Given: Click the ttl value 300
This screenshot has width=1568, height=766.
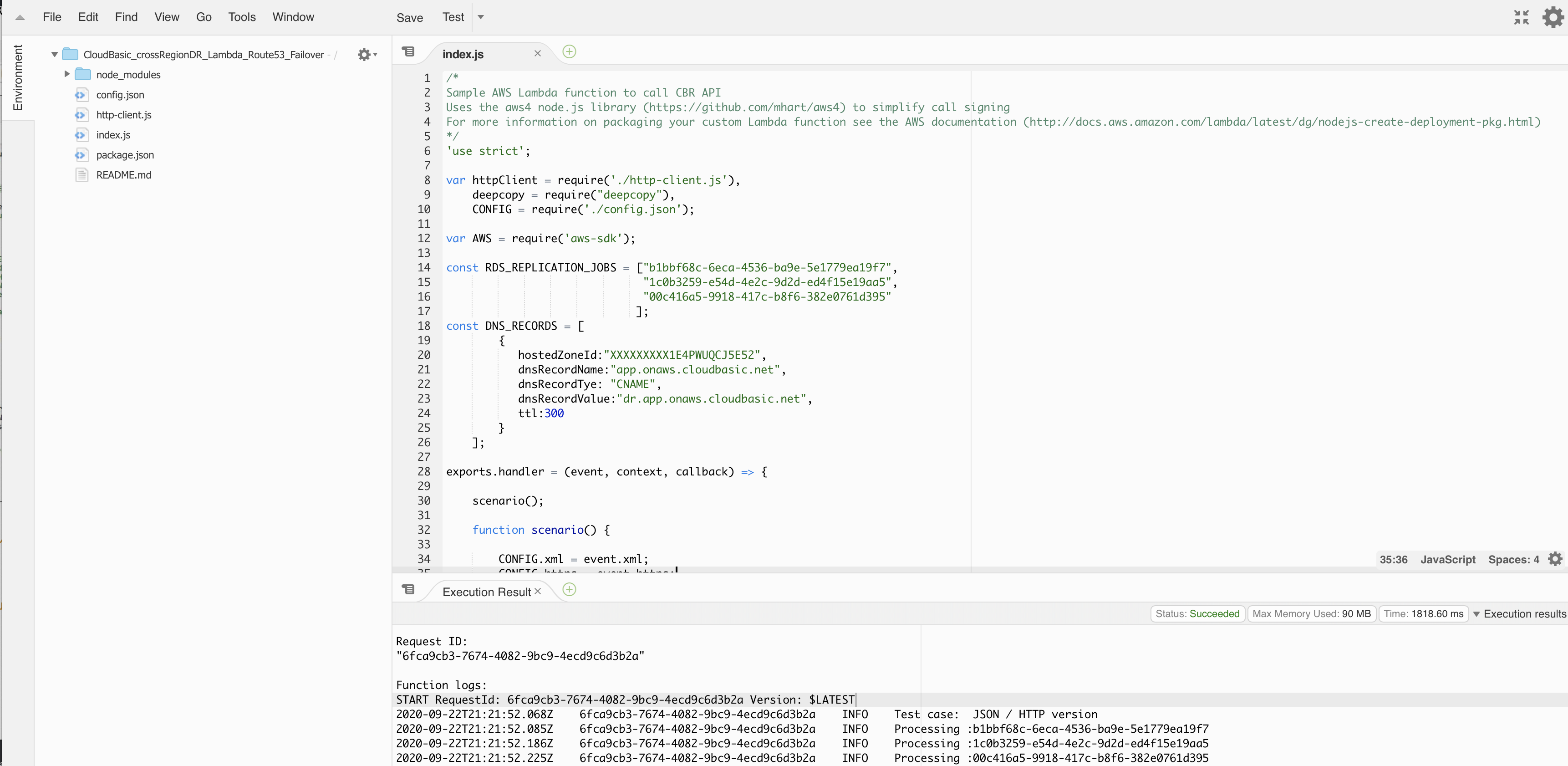Looking at the screenshot, I should click(x=554, y=414).
